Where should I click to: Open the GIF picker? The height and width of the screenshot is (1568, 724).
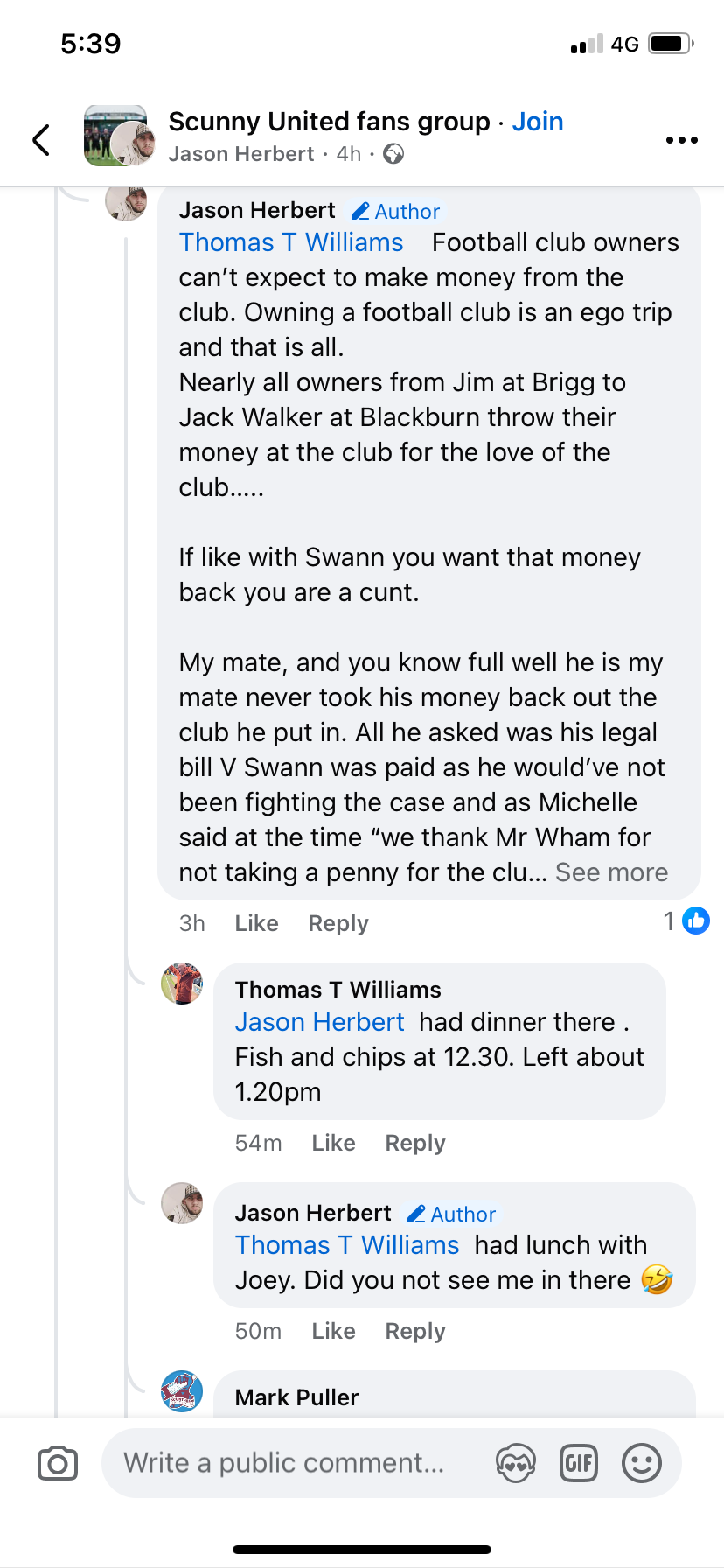coord(578,1463)
